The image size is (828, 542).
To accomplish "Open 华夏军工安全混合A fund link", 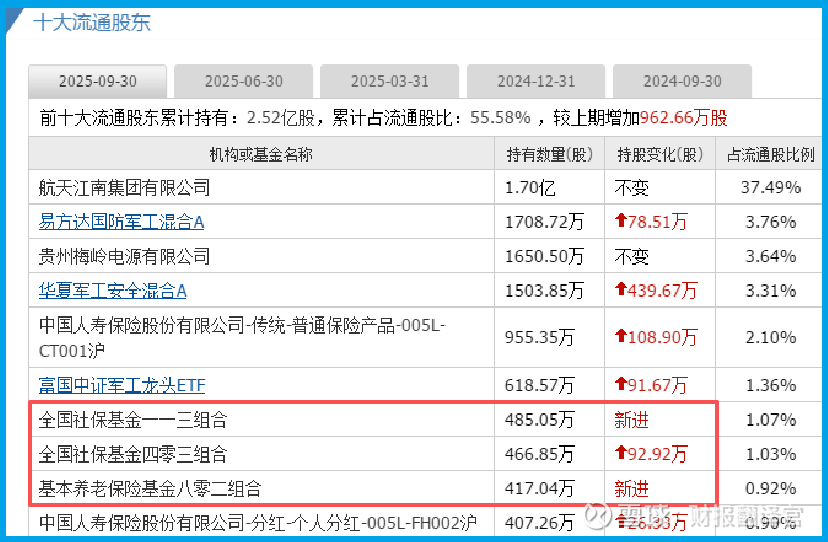I will (113, 291).
